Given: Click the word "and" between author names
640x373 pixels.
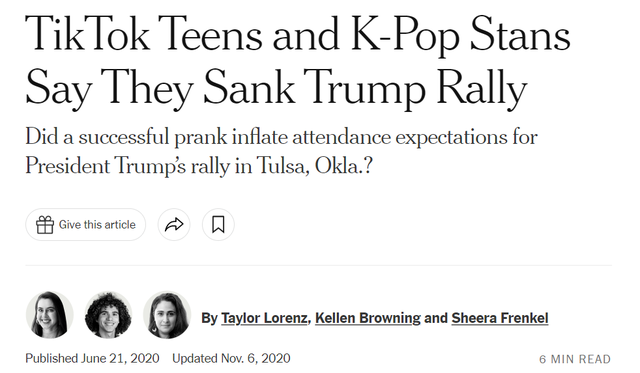Looking at the screenshot, I should [436, 318].
